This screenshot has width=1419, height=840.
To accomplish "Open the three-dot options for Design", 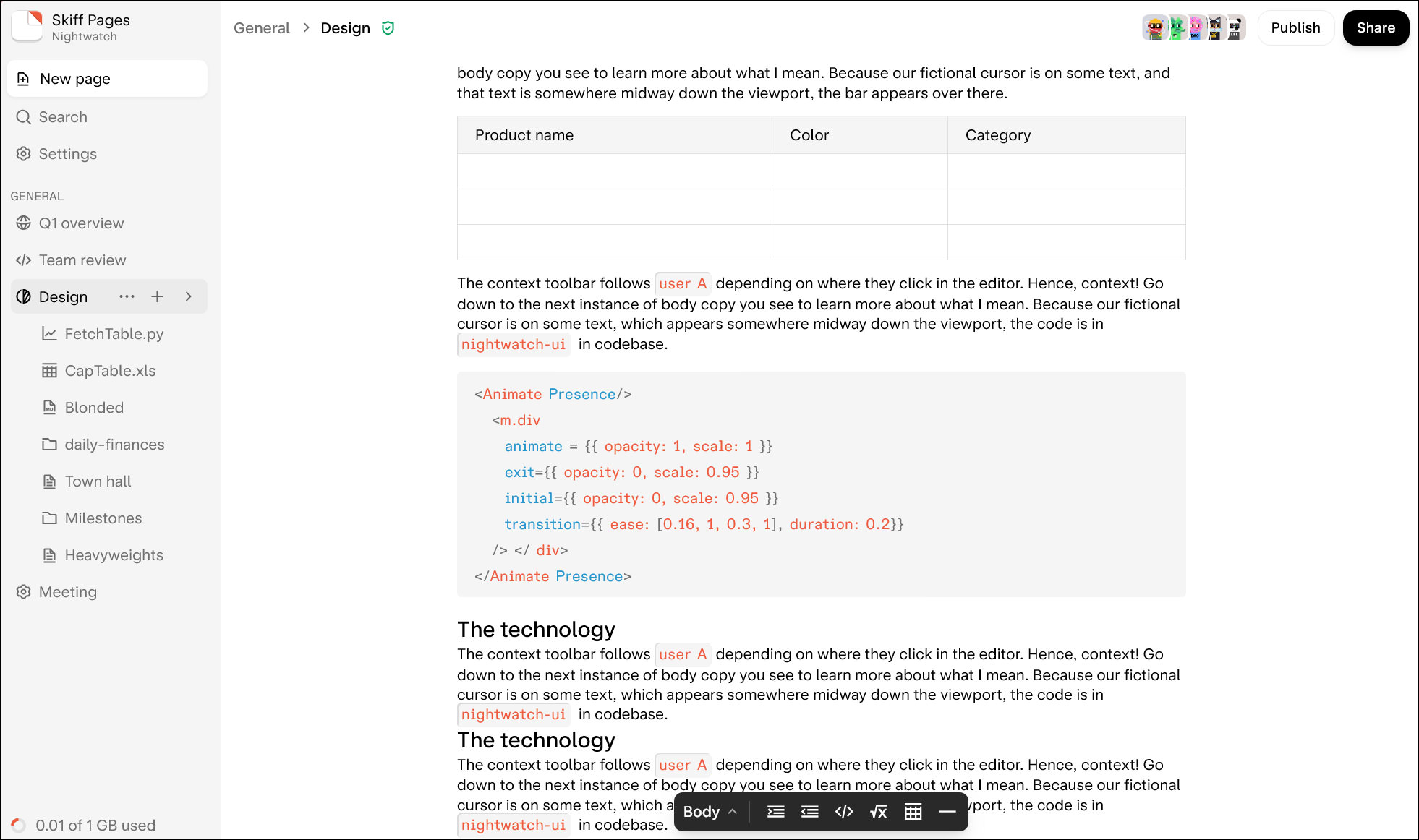I will click(x=127, y=296).
